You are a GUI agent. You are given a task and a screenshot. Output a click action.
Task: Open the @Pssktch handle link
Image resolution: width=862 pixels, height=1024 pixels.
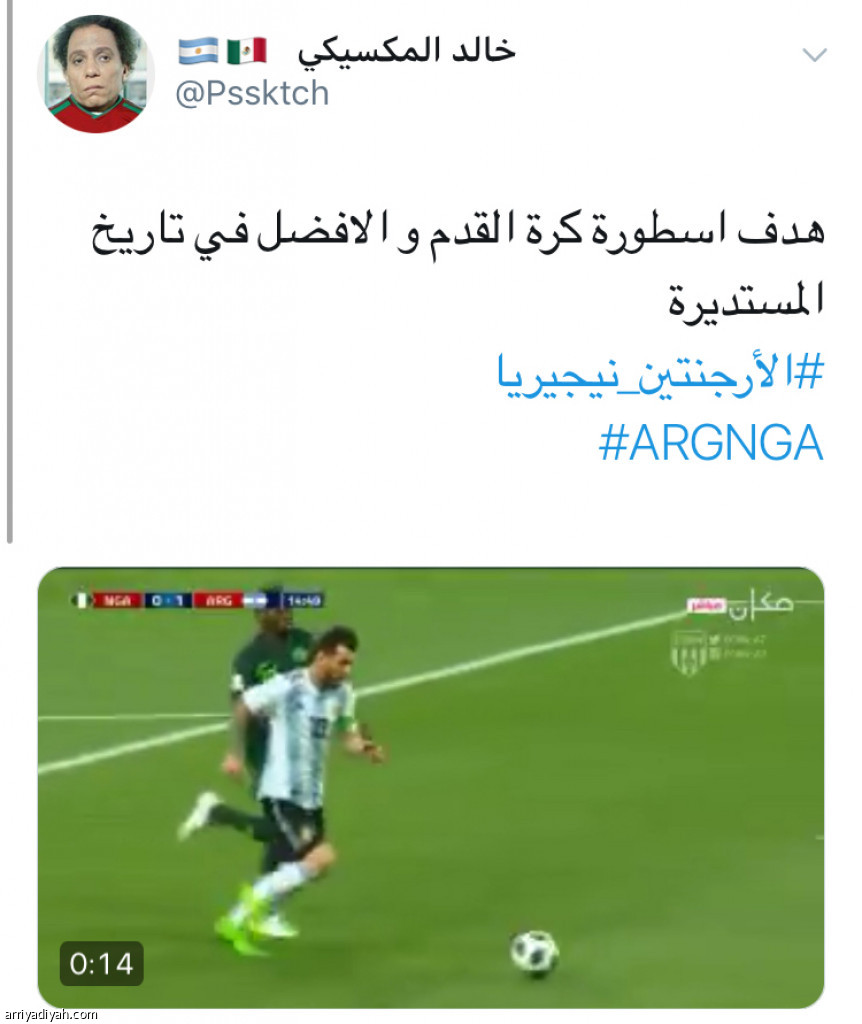tap(252, 93)
